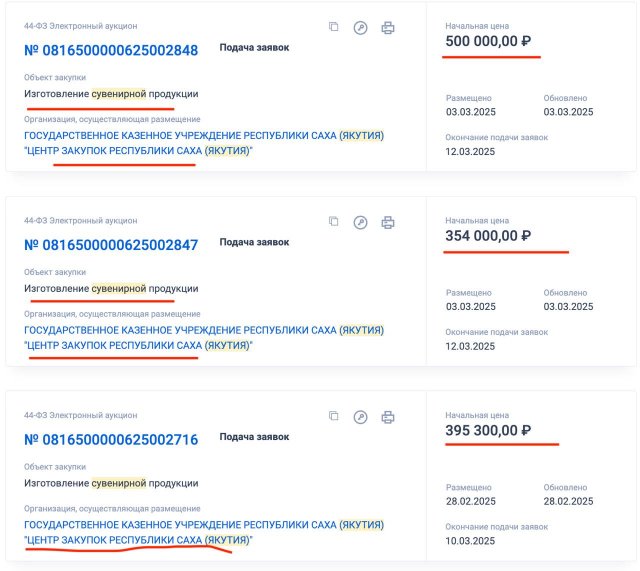Open auction № 0816500000625002716 link

[111, 440]
